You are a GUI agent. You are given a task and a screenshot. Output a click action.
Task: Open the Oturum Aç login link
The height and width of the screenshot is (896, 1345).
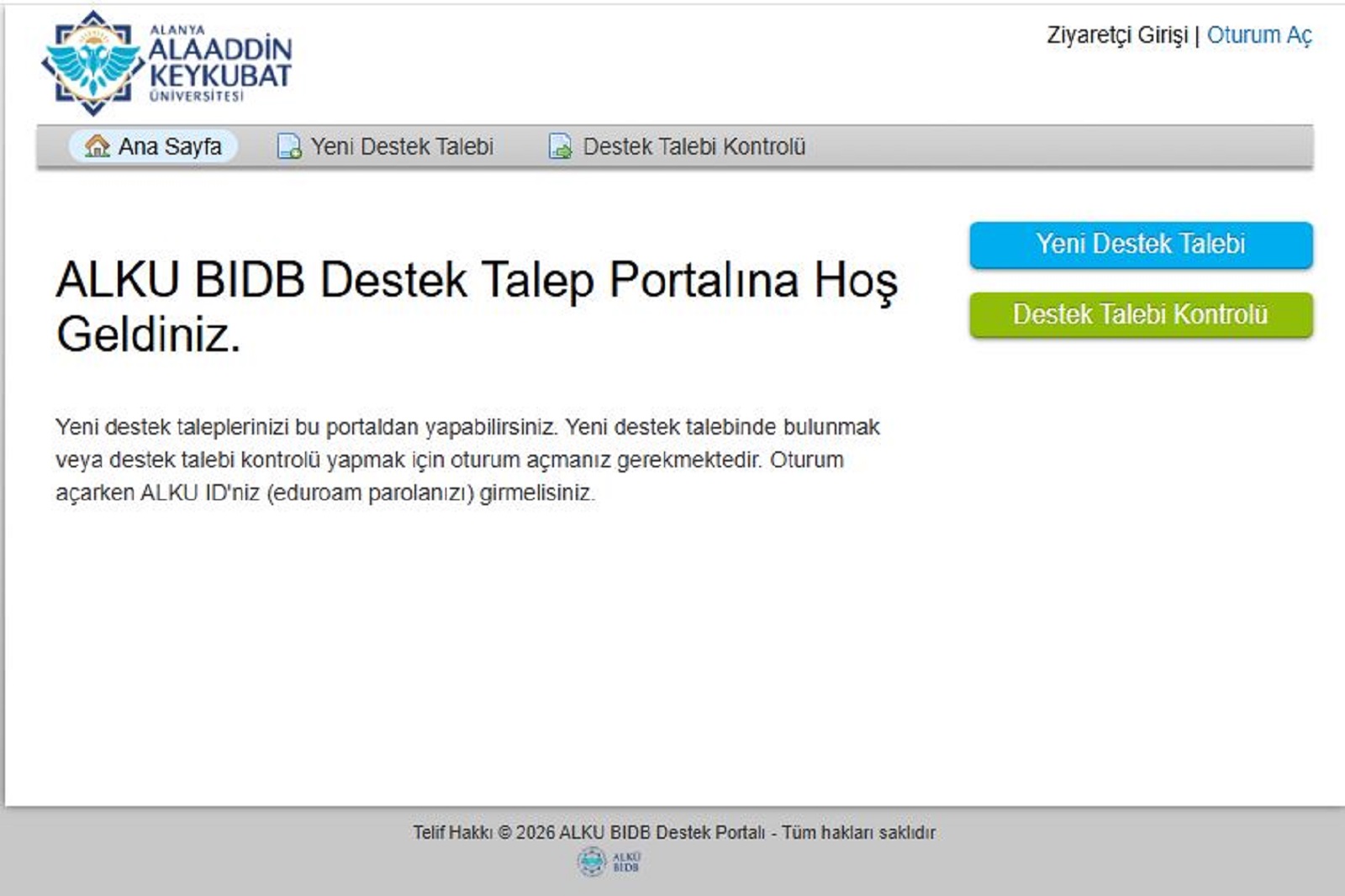[x=1259, y=35]
